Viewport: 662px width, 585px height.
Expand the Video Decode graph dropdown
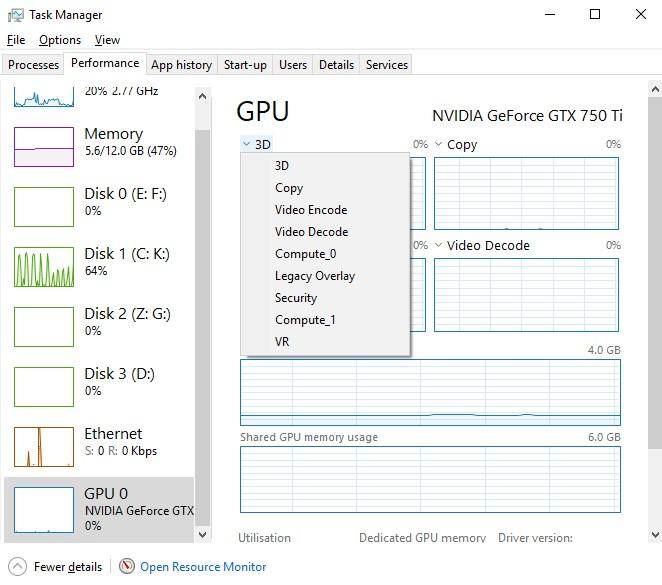(x=438, y=245)
